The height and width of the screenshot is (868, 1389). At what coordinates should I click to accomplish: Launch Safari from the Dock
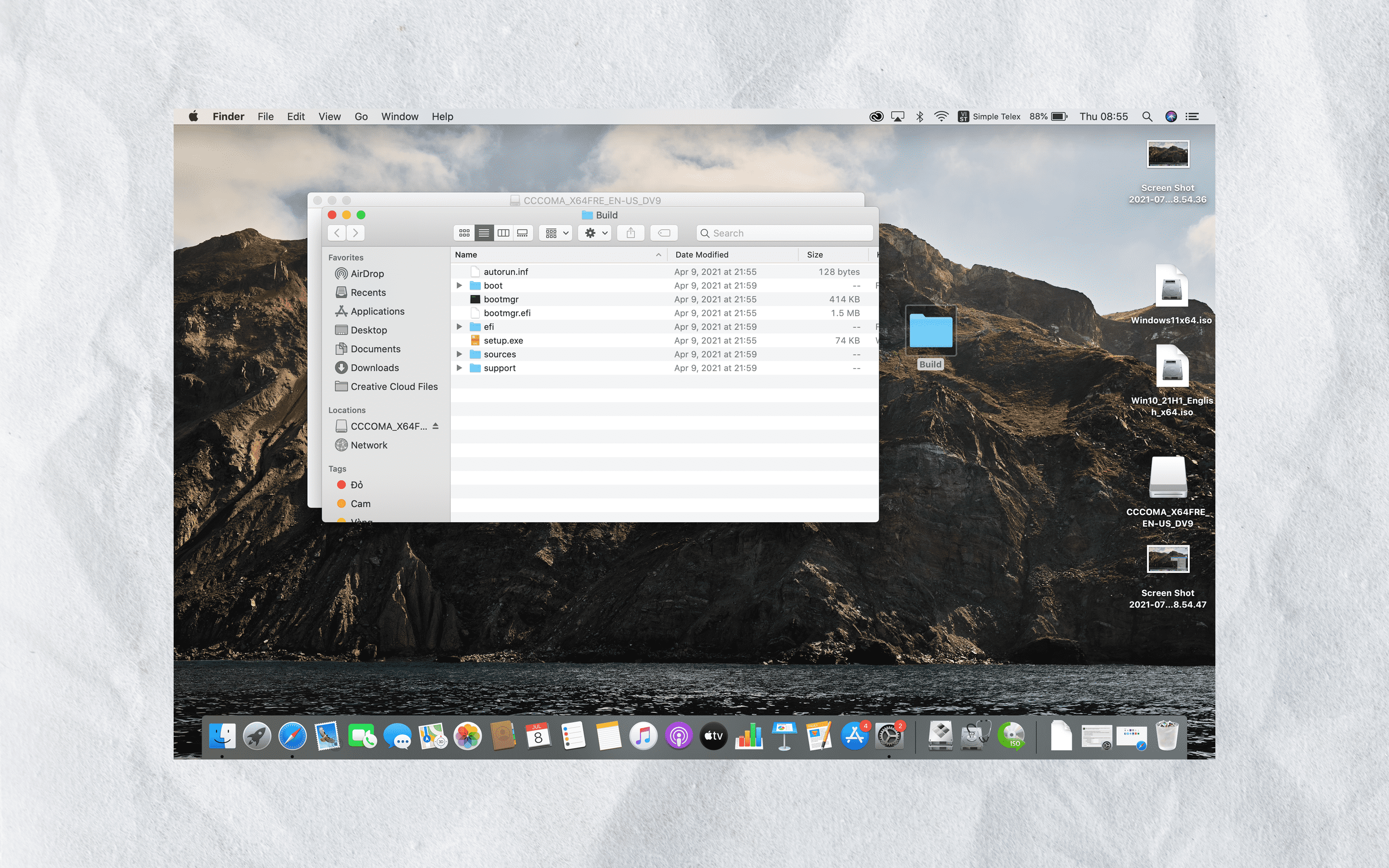[294, 735]
